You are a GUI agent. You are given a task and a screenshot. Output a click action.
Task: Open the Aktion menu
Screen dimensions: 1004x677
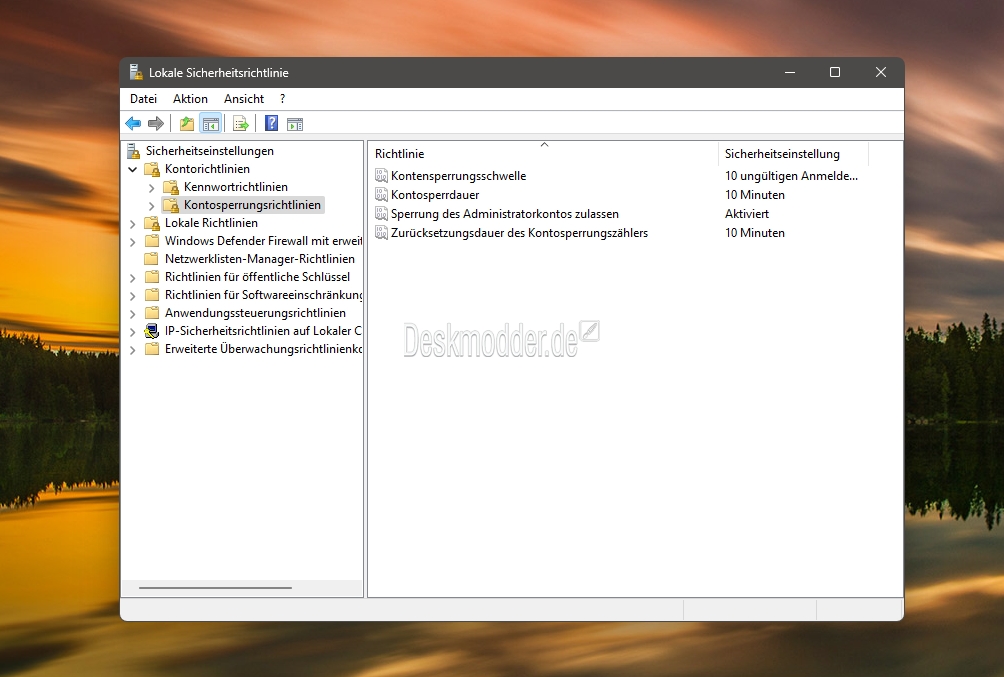click(x=190, y=99)
